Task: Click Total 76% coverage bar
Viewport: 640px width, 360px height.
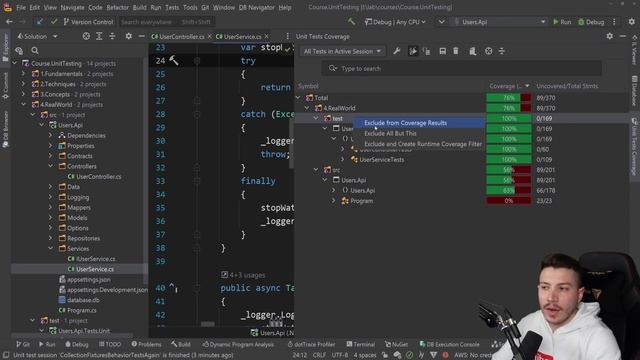Action: point(509,98)
